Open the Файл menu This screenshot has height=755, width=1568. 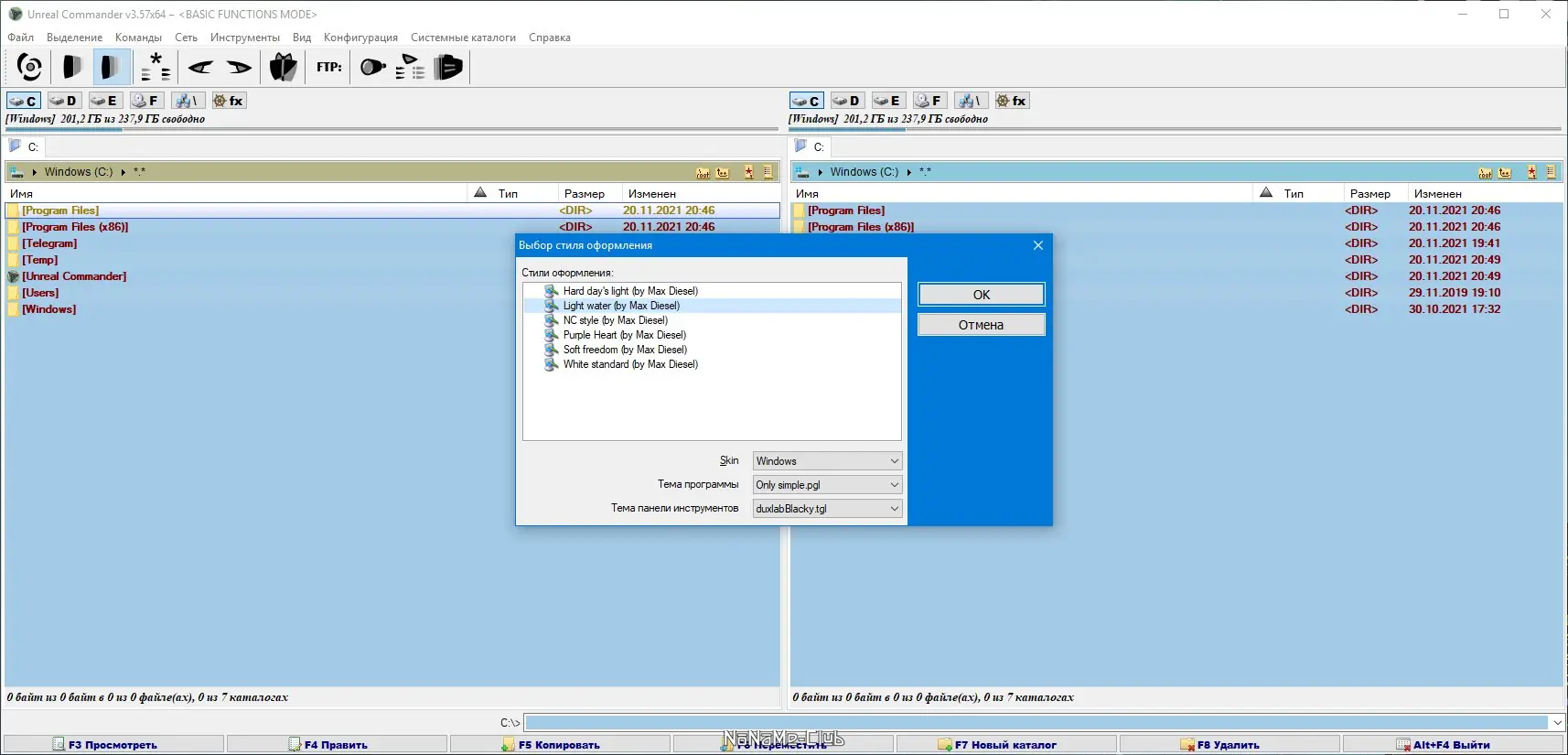tap(21, 38)
